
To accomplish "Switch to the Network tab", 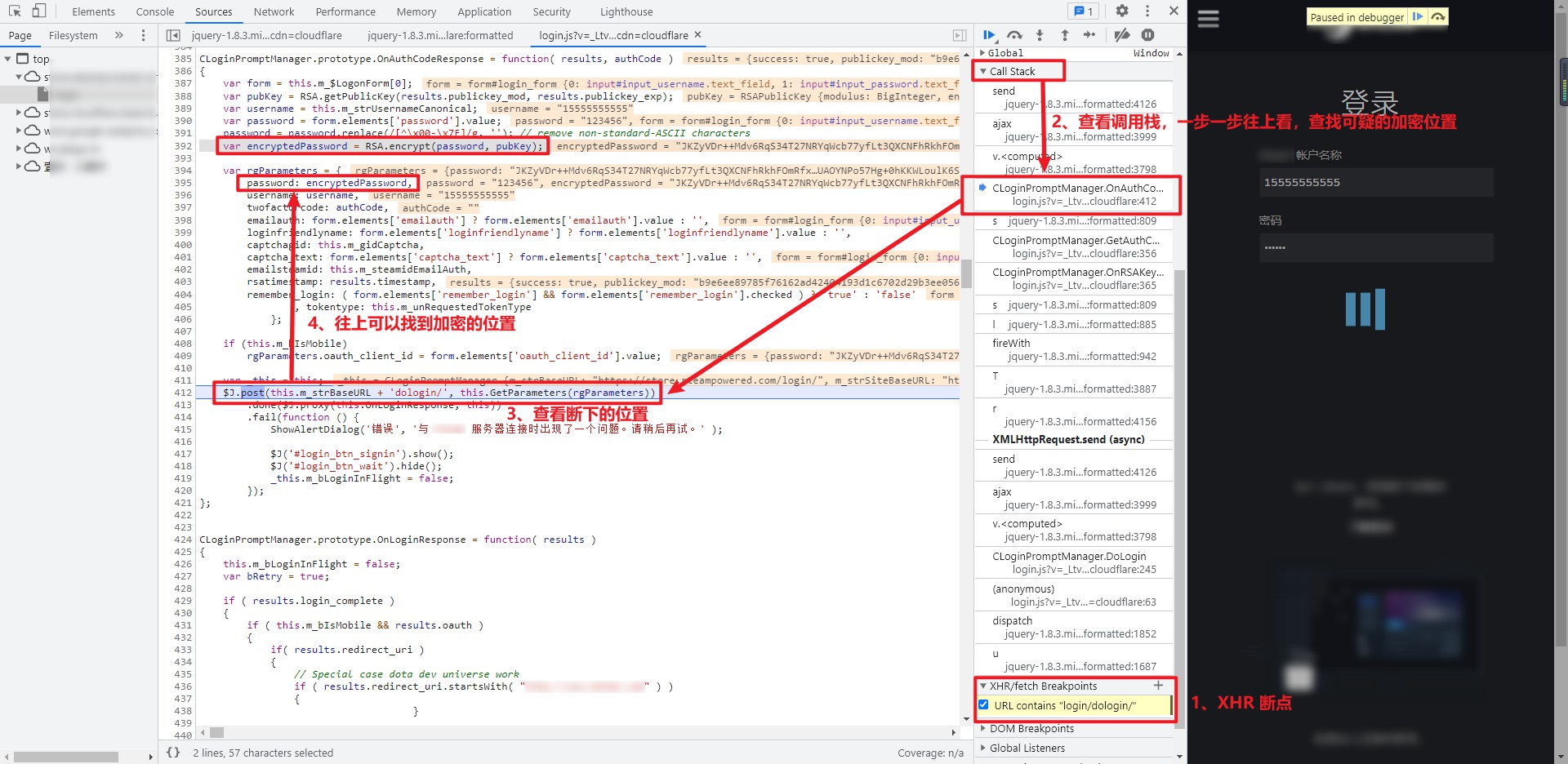I will click(x=274, y=11).
